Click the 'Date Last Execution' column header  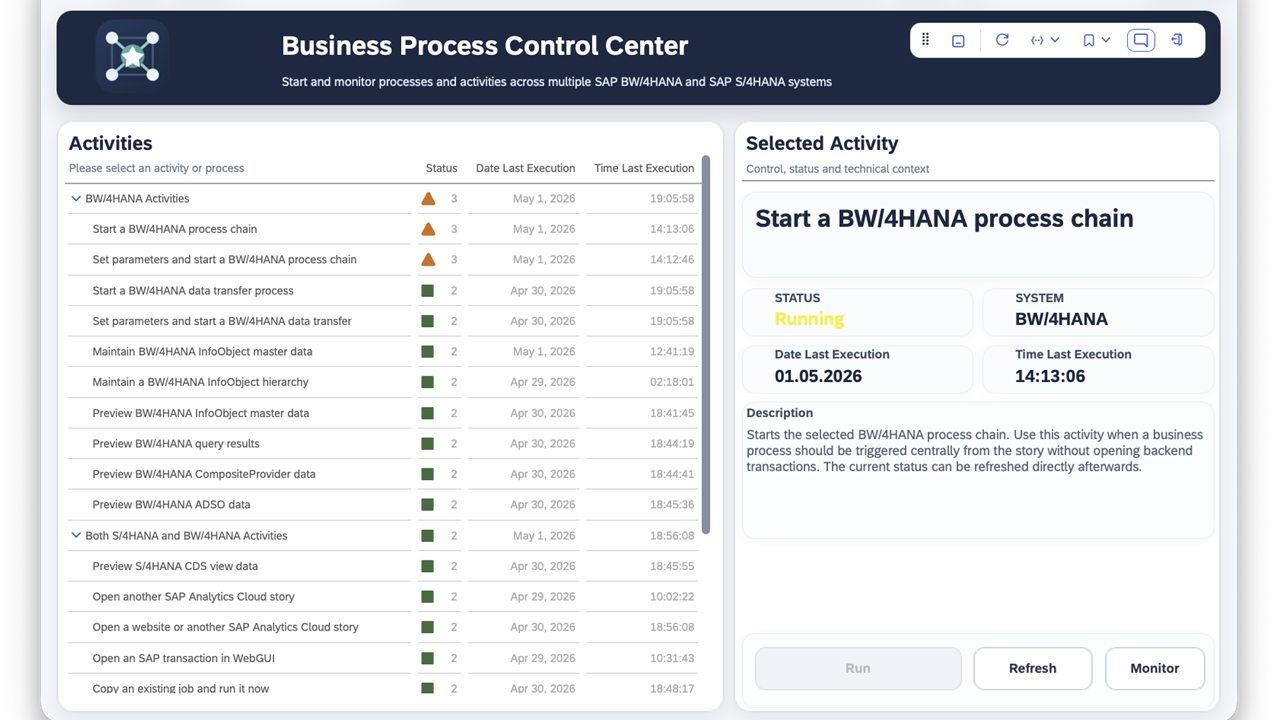526,168
